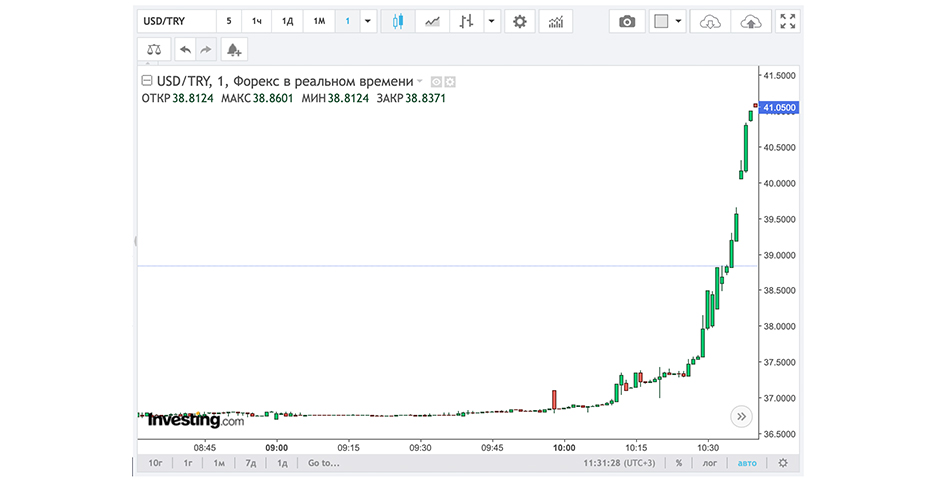940x480 pixels.
Task: Collapse the legend with the minus box
Action: coord(146,81)
